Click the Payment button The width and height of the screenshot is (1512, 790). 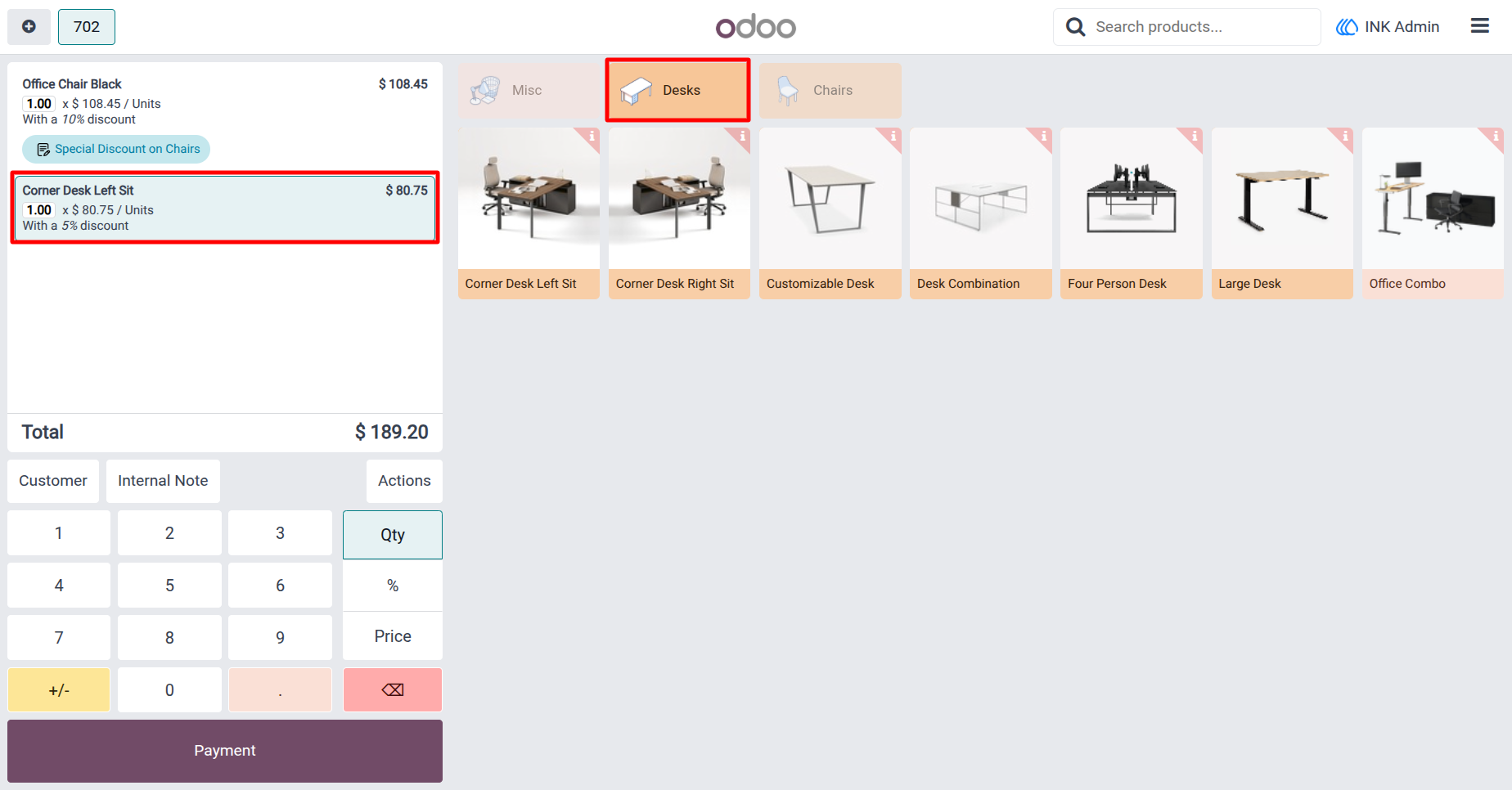coord(225,751)
